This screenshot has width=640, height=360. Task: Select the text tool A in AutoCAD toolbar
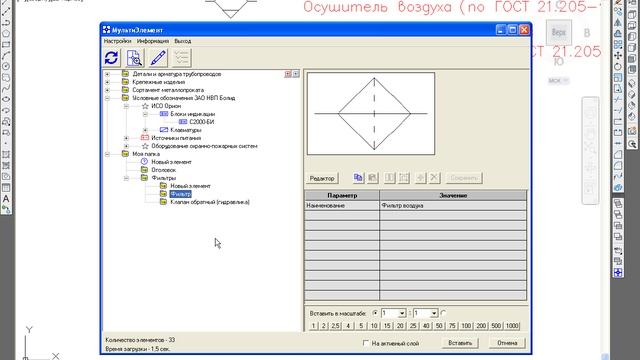(6, 199)
